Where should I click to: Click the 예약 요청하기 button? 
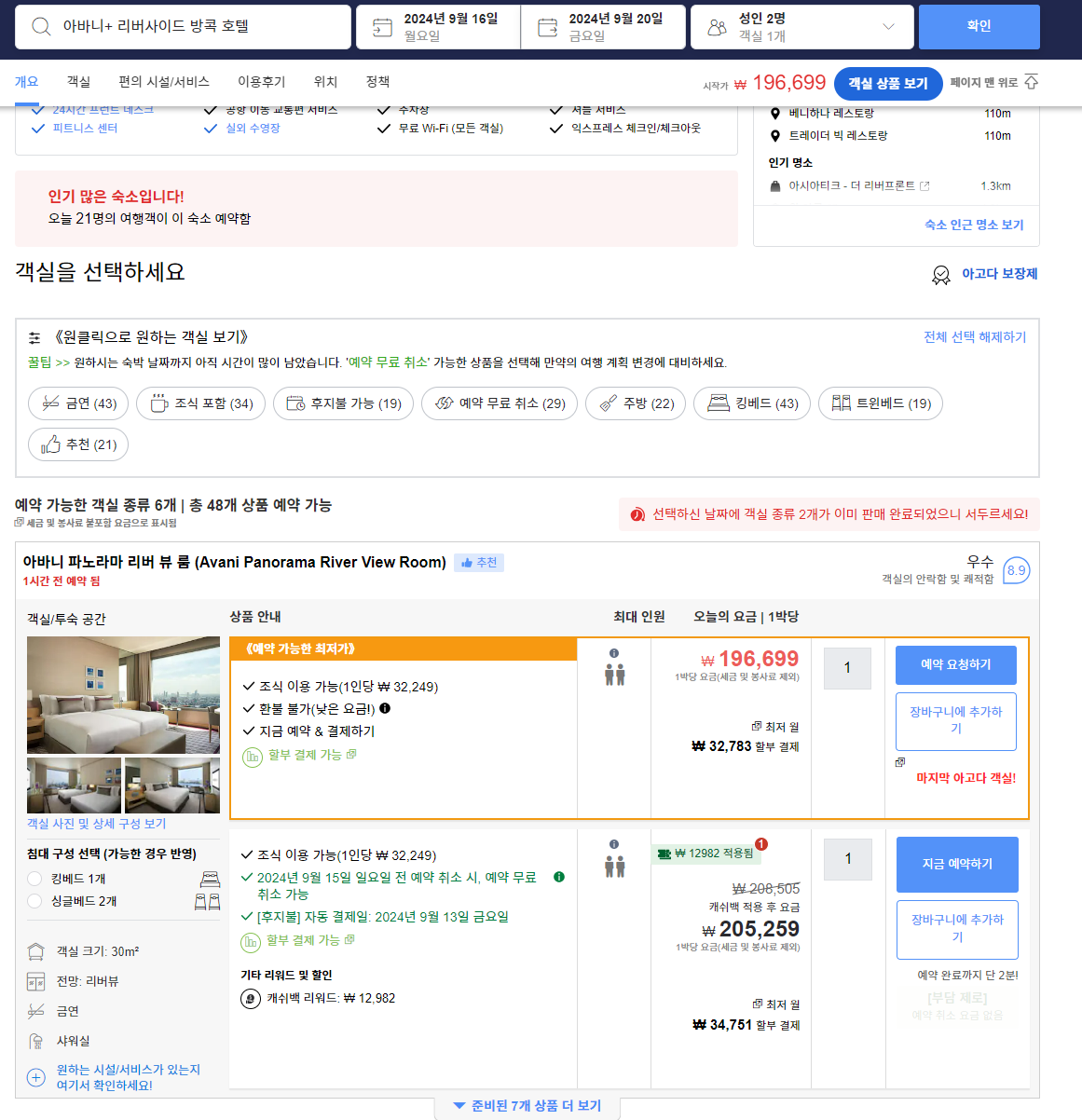coord(956,665)
